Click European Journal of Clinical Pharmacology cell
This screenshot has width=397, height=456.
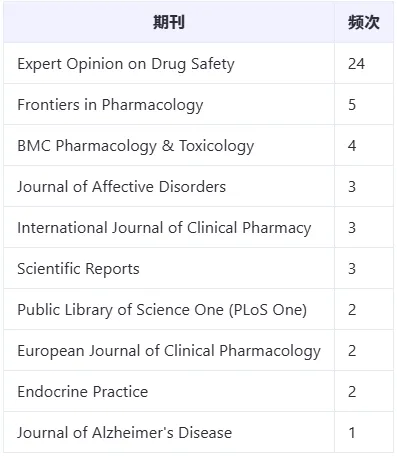point(169,350)
